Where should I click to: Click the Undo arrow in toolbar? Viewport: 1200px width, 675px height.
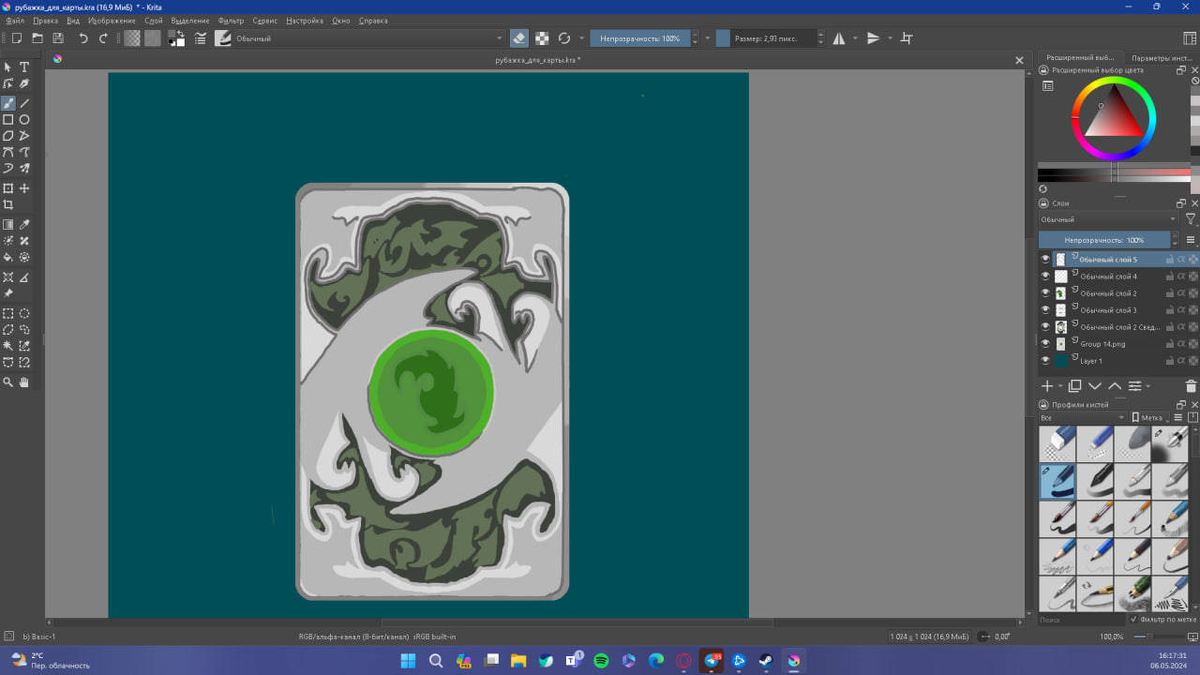[x=83, y=38]
